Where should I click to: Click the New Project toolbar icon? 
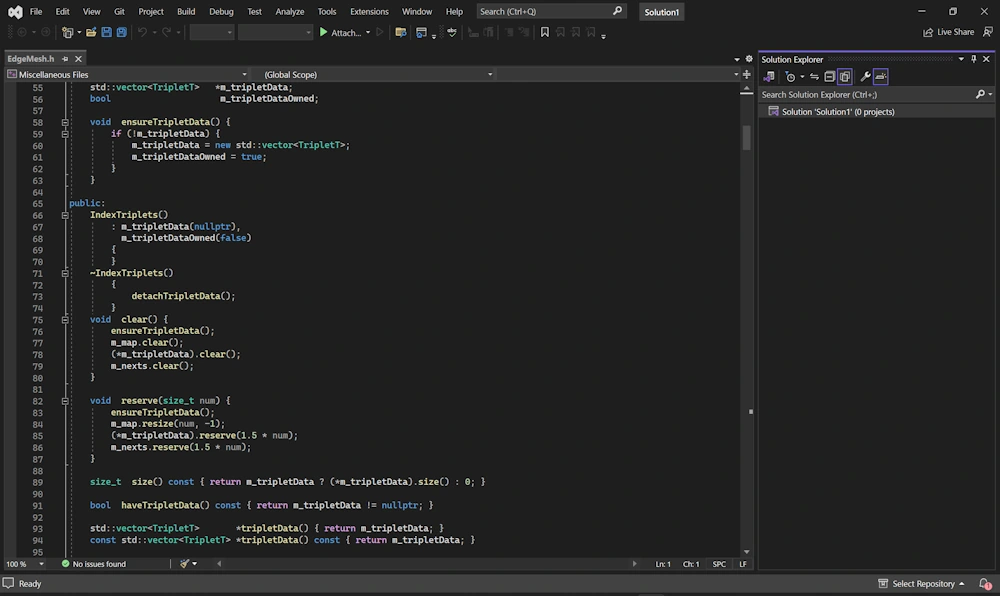67,32
